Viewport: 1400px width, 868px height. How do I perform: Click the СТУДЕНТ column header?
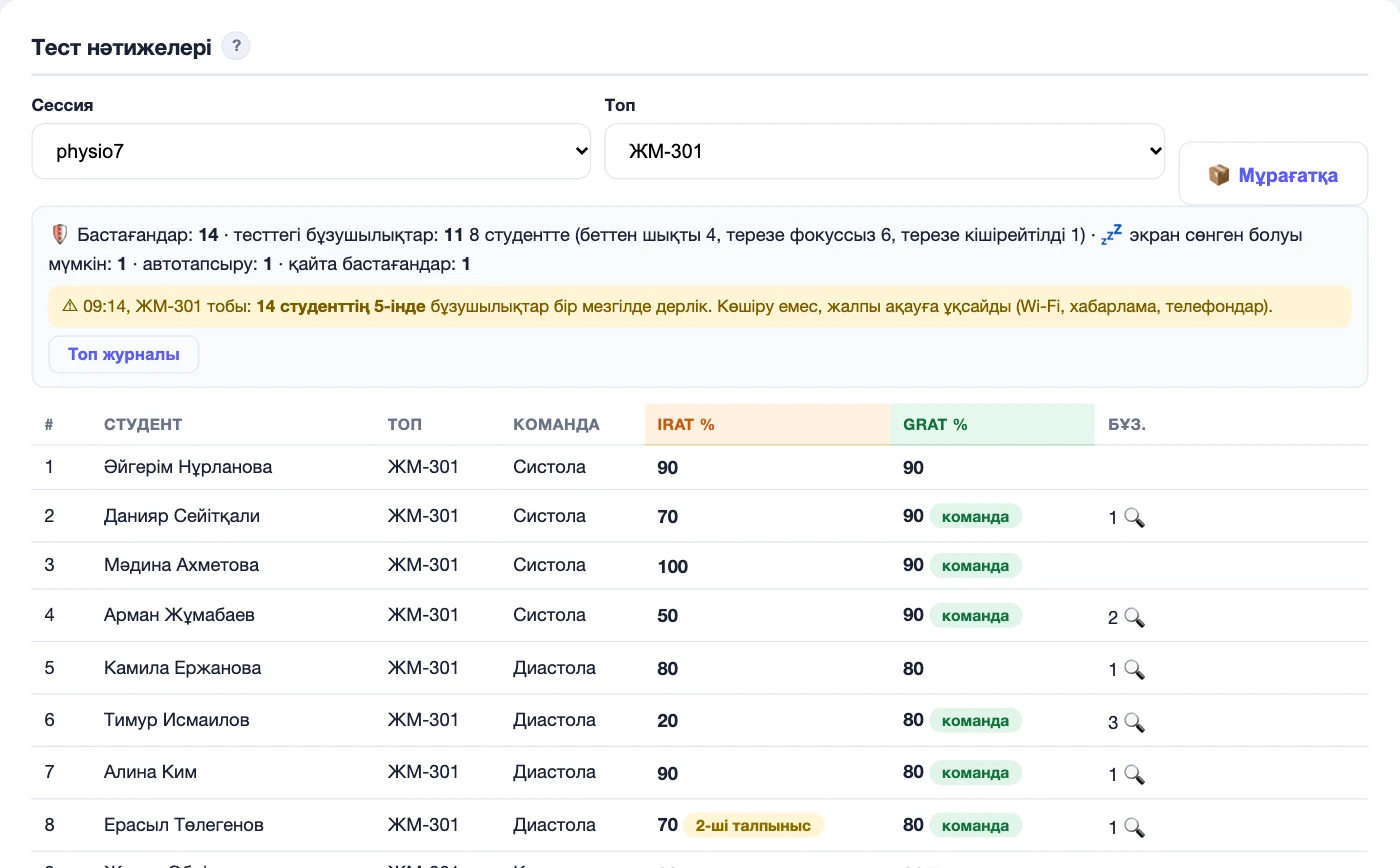pyautogui.click(x=143, y=424)
